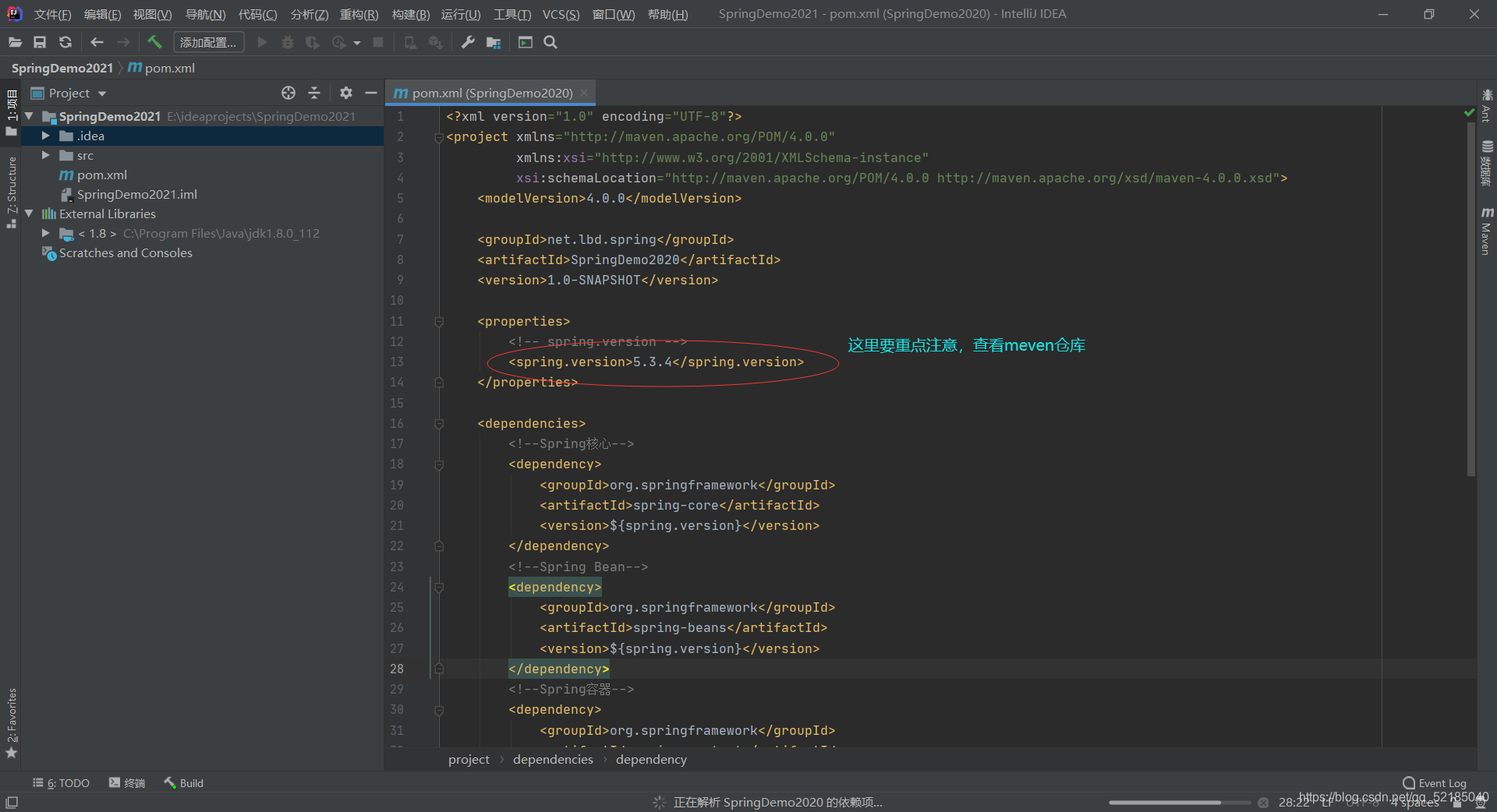Hide the Project panel with minus icon
The height and width of the screenshot is (812, 1497).
tap(371, 93)
